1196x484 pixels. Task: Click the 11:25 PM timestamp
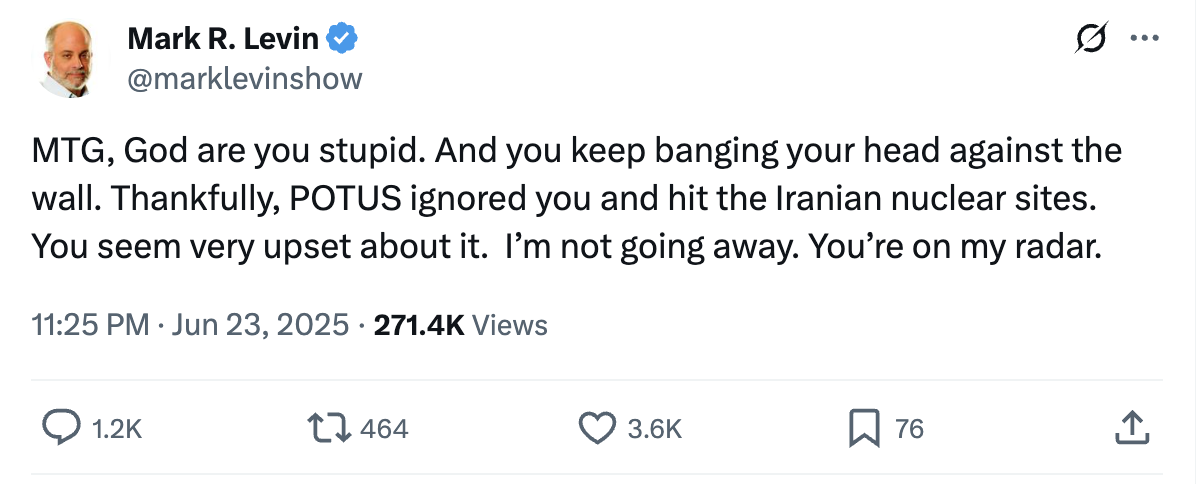tap(90, 325)
